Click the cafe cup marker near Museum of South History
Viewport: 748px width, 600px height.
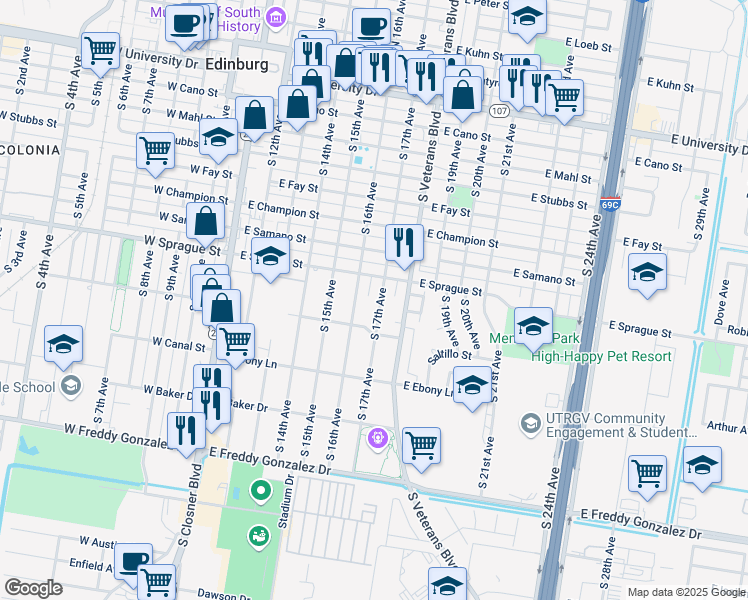[x=185, y=25]
